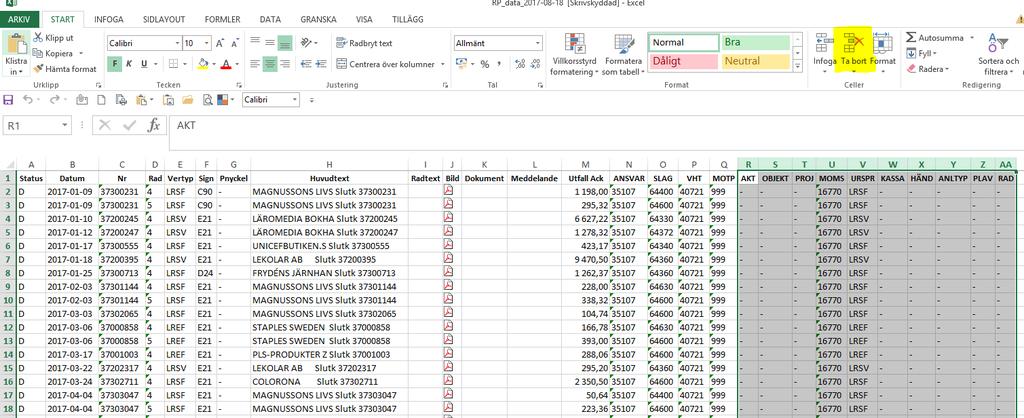Toggle center horizontal alignment
The width and height of the screenshot is (1024, 418).
point(270,64)
